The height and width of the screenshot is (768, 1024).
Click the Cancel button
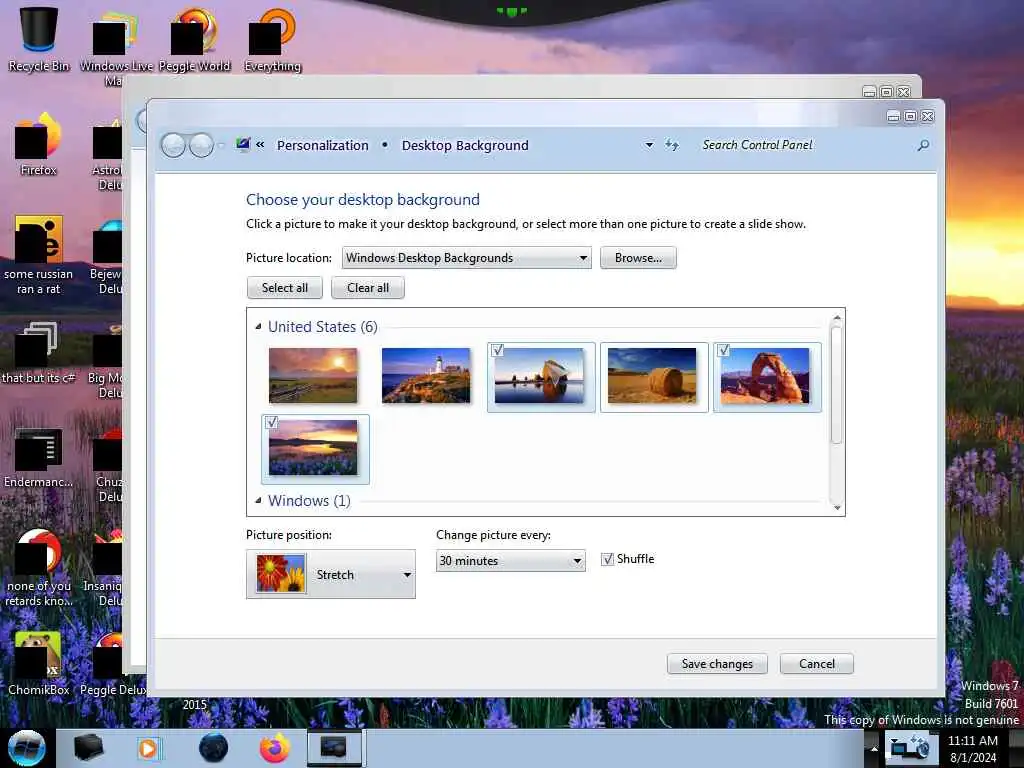816,664
